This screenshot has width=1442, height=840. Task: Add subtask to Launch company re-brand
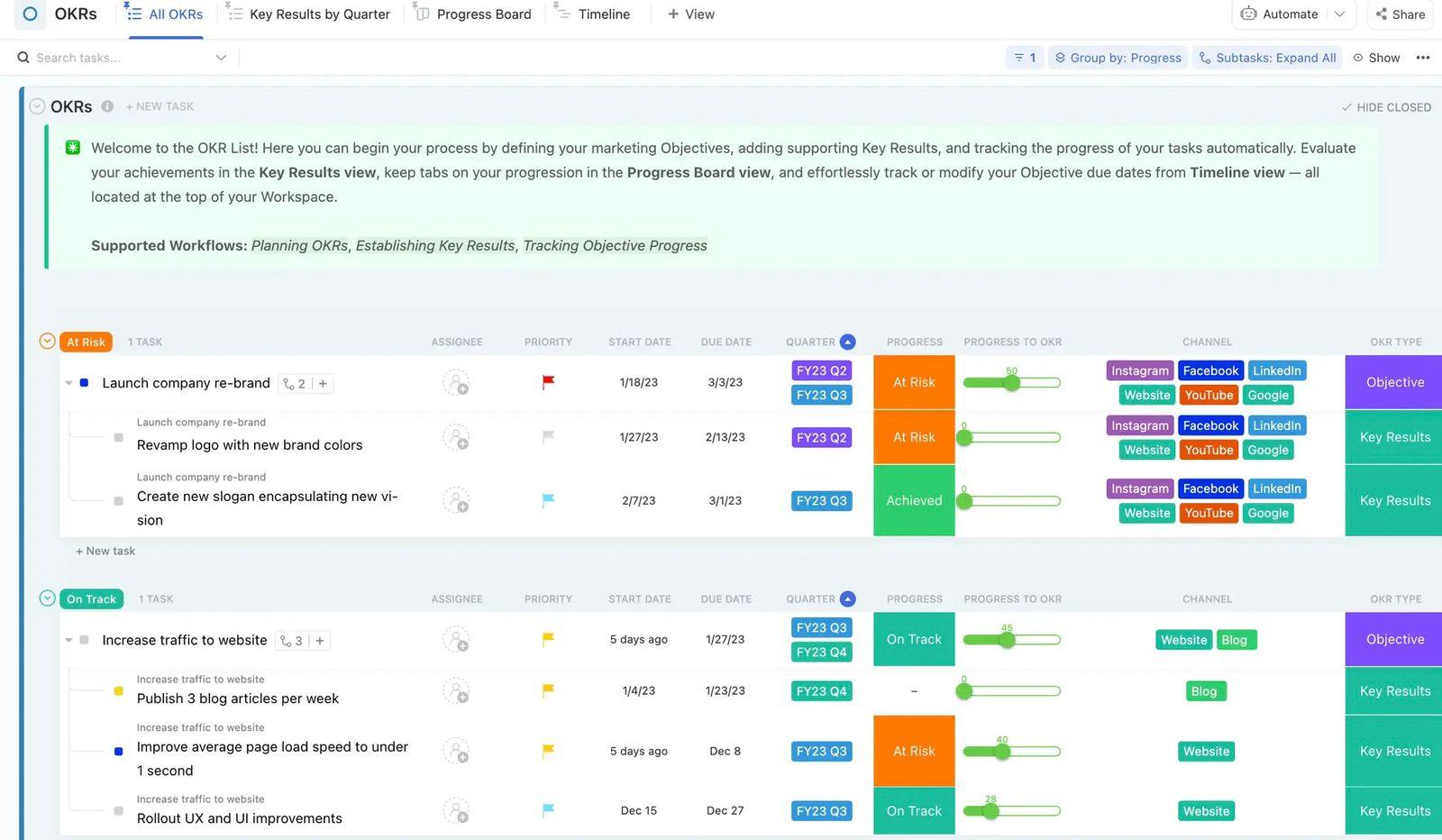323,383
